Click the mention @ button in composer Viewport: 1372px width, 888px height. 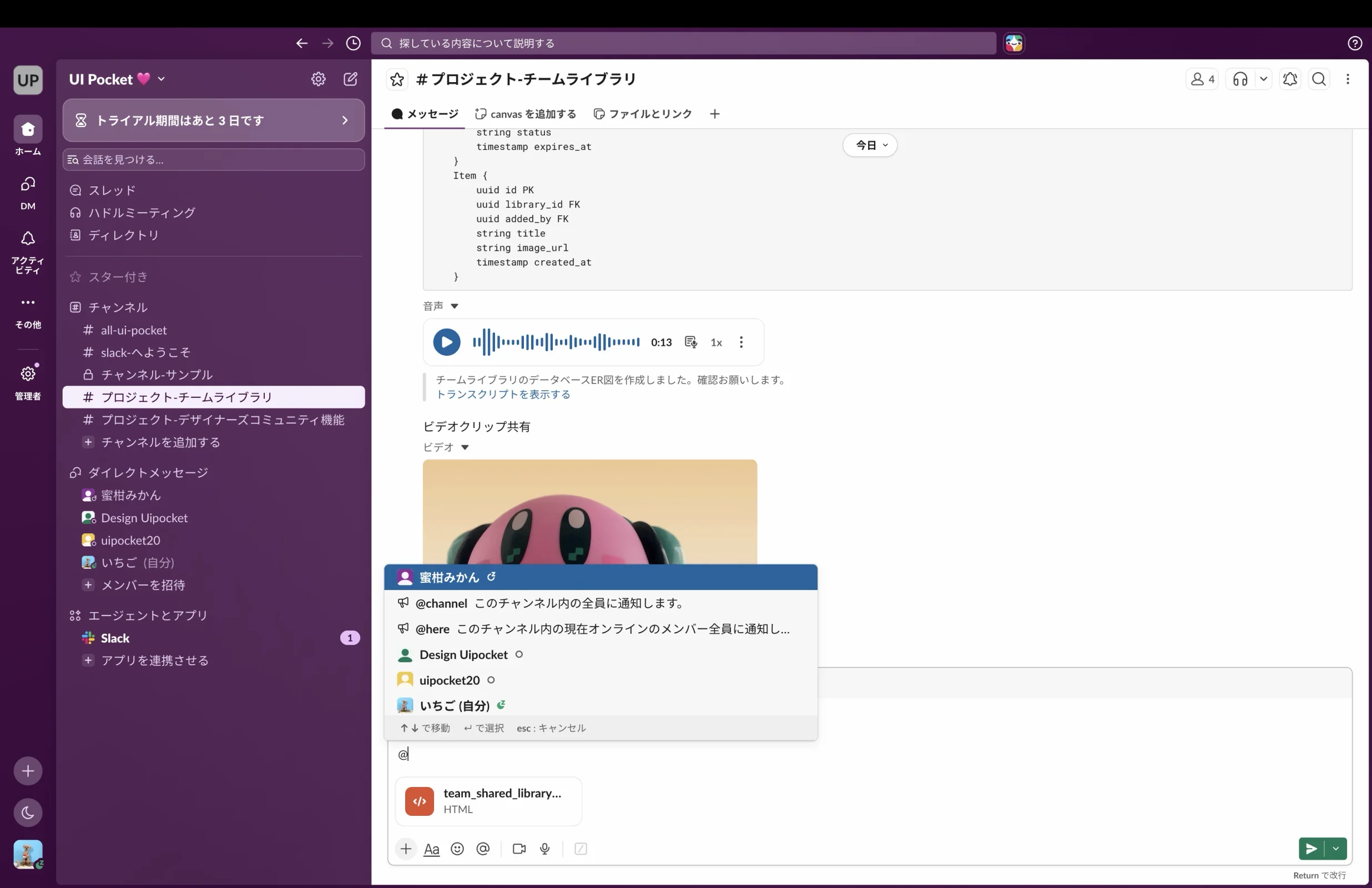tap(483, 849)
